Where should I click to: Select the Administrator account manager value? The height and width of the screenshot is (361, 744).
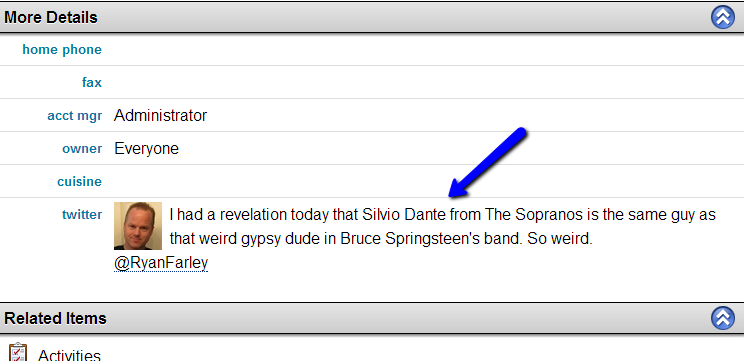coord(160,115)
